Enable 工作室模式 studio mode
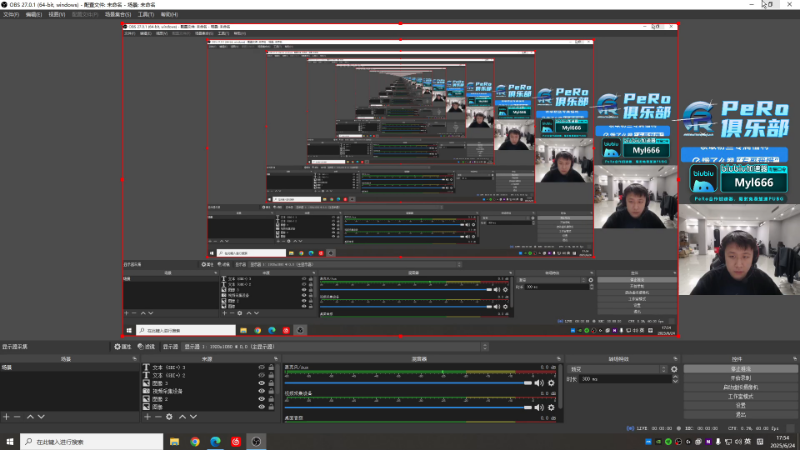 pos(740,396)
